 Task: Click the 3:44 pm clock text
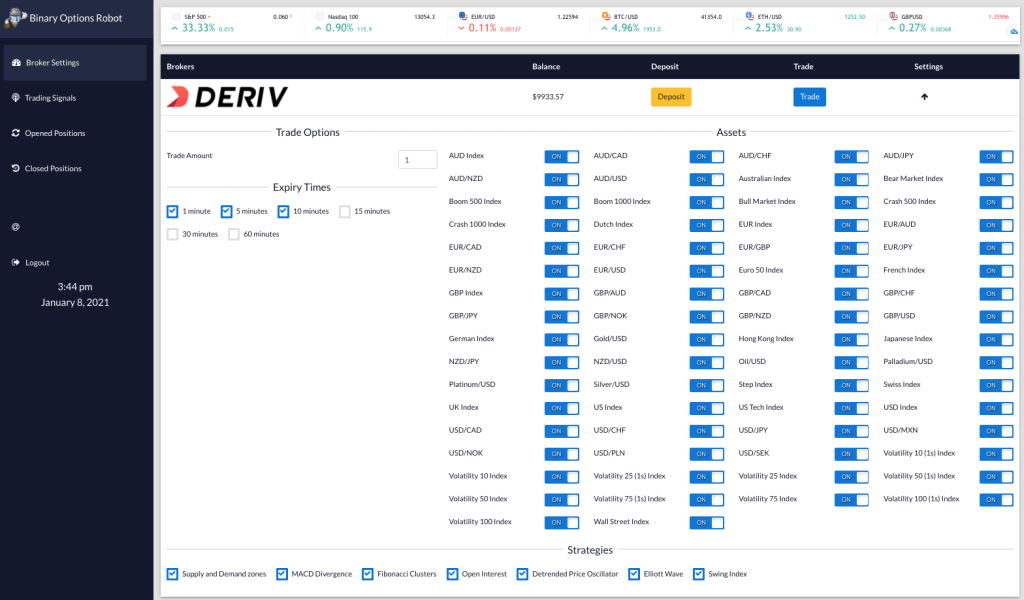point(75,287)
